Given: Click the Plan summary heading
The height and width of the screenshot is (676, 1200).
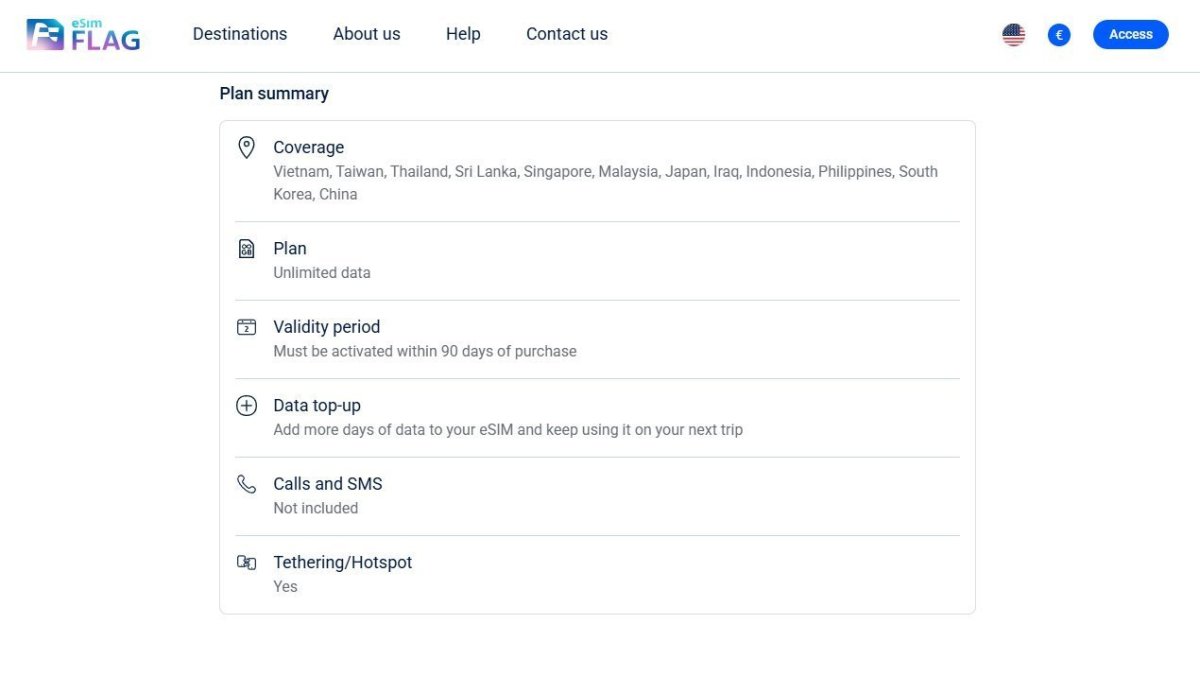Looking at the screenshot, I should coord(274,93).
